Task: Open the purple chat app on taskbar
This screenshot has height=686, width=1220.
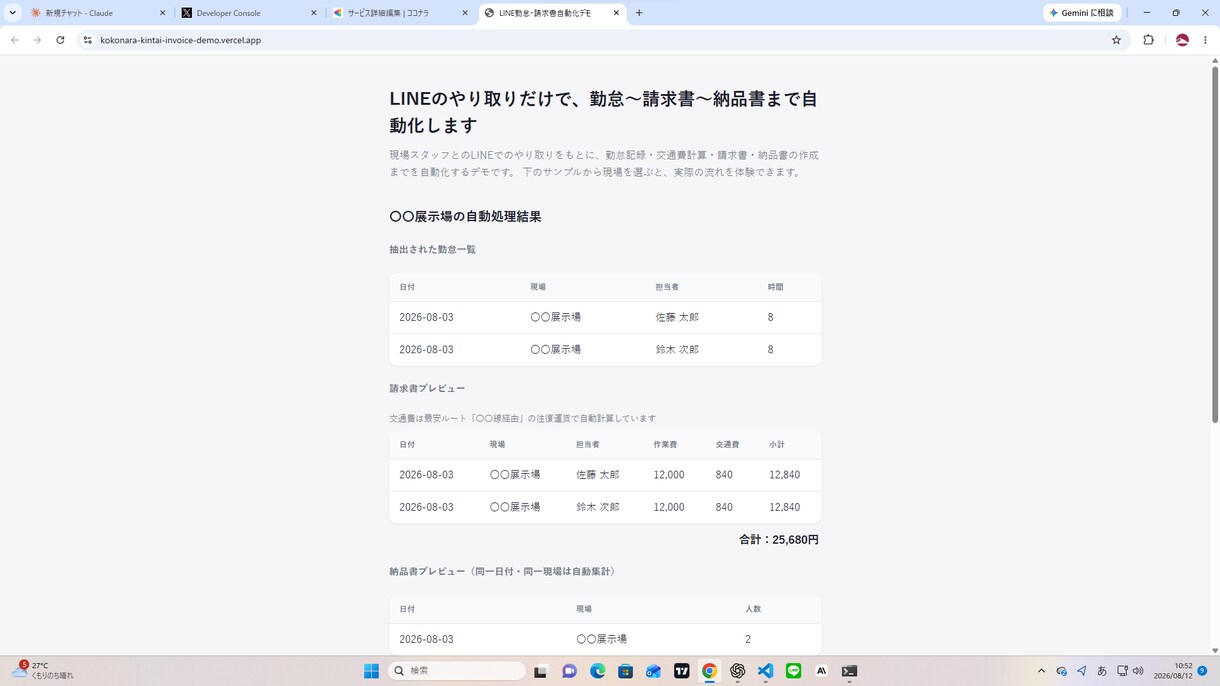Action: click(x=569, y=671)
